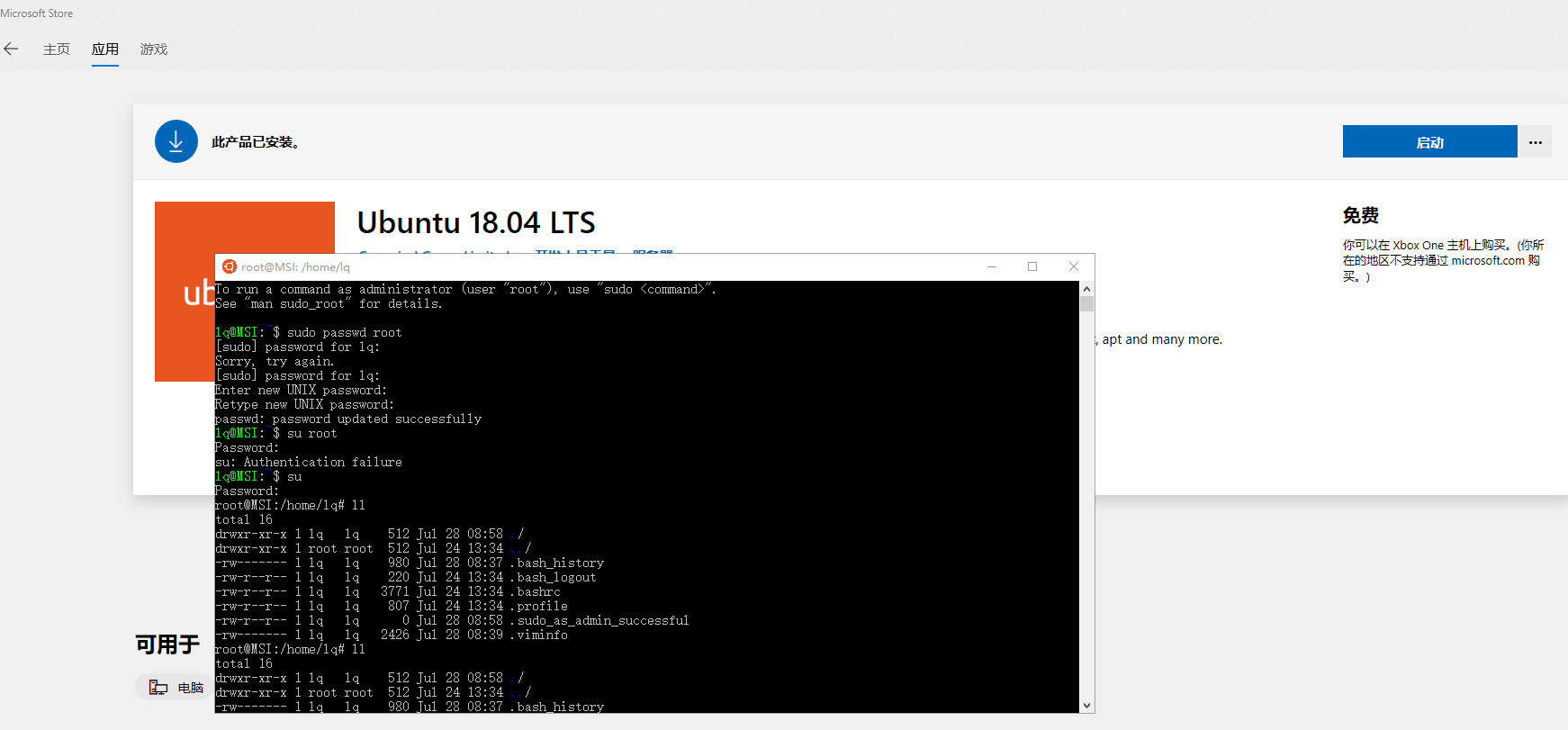
Task: Click the Microsoft Store window title
Action: (x=37, y=14)
